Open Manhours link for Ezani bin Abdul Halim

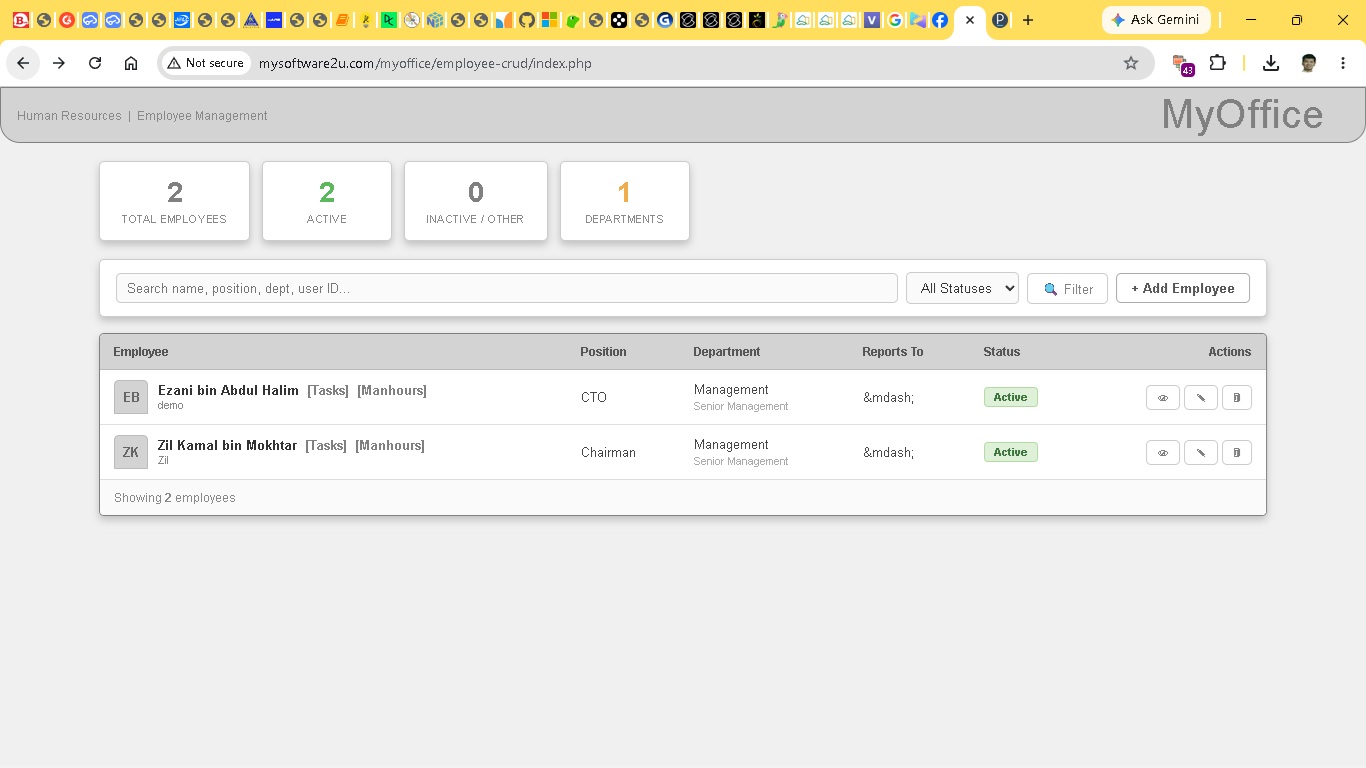click(x=392, y=390)
